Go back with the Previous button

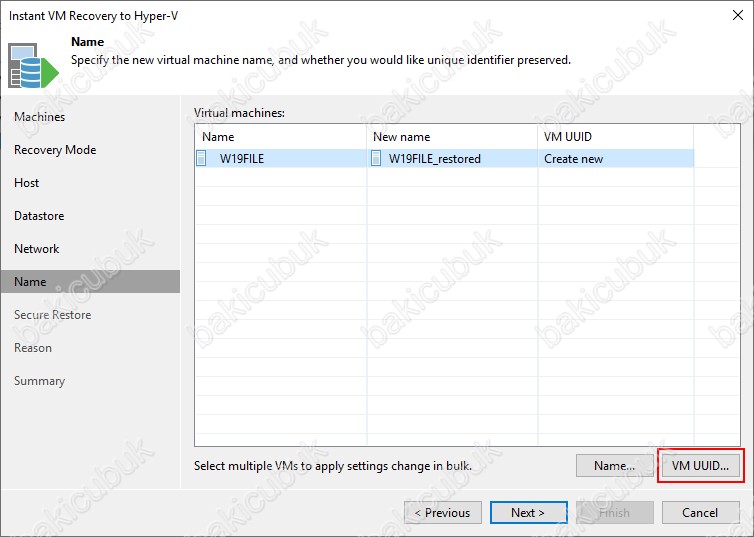tap(443, 512)
